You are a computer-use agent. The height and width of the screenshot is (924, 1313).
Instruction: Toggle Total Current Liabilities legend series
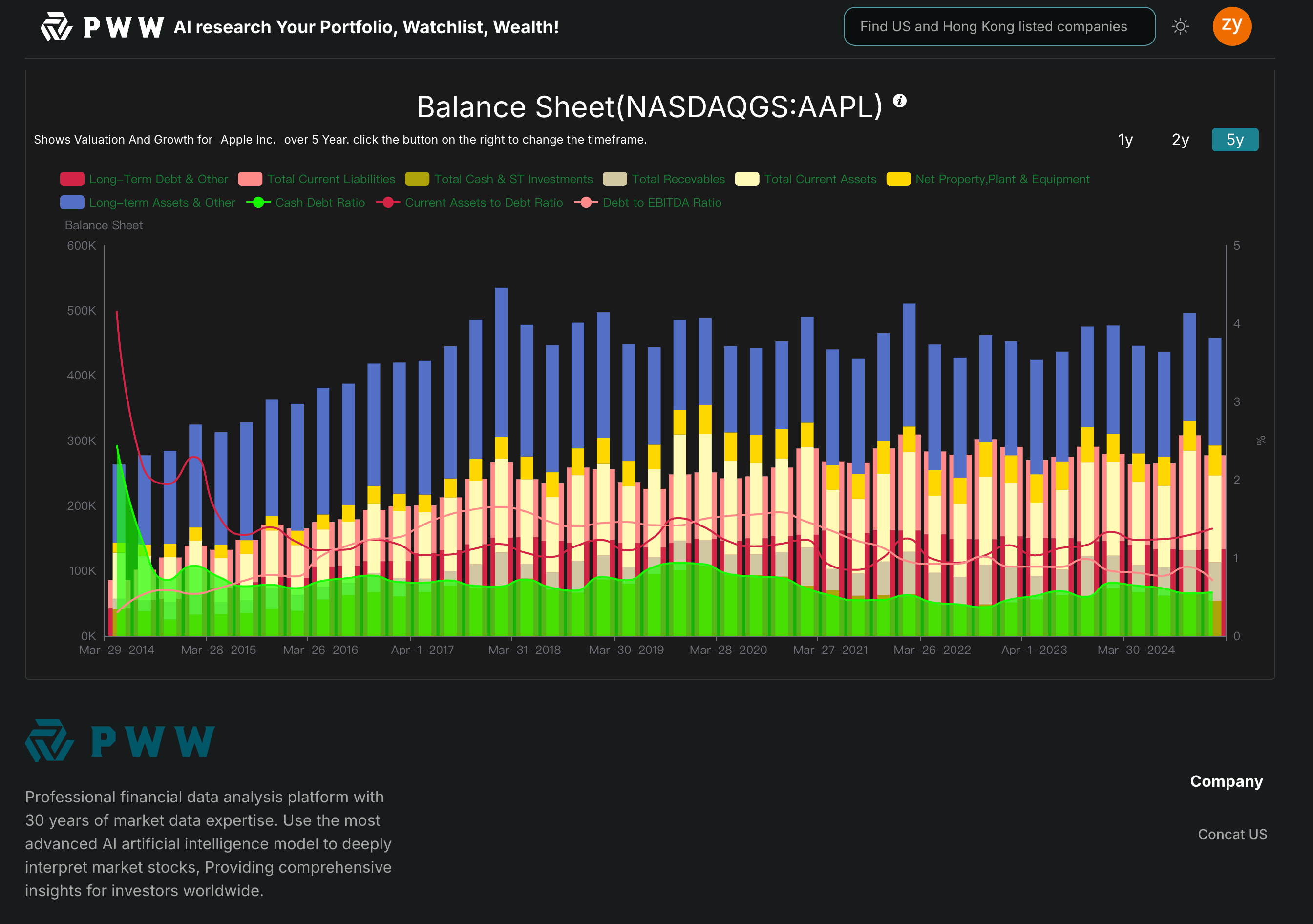pos(317,179)
